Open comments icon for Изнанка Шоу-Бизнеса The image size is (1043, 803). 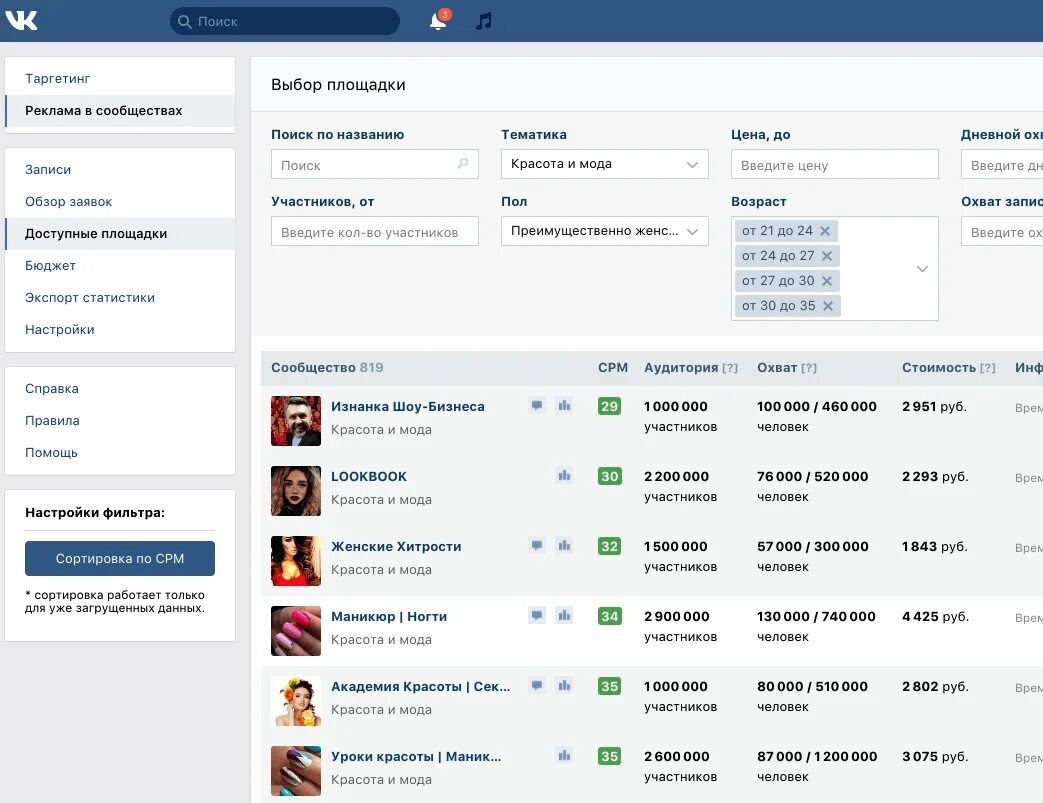(x=537, y=405)
